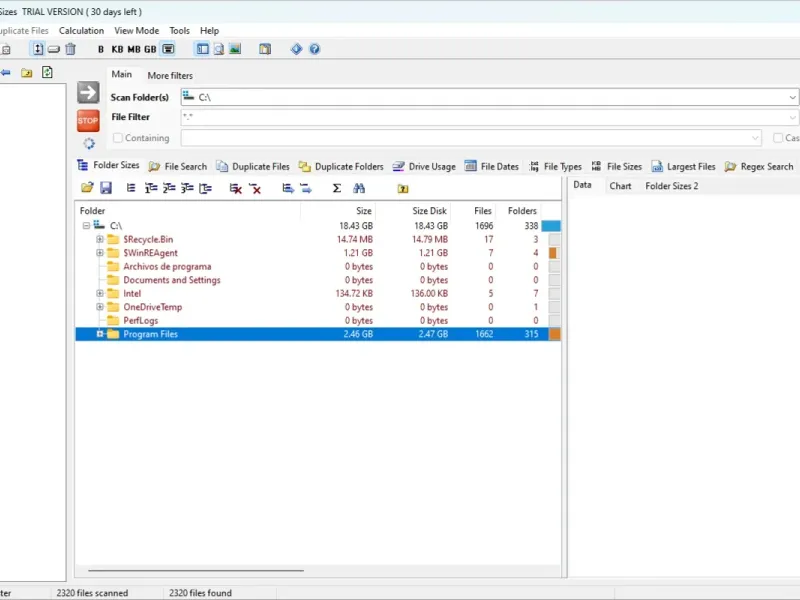Toggle the folder tree pane icon
Image resolution: width=800 pixels, height=600 pixels.
pos(203,49)
